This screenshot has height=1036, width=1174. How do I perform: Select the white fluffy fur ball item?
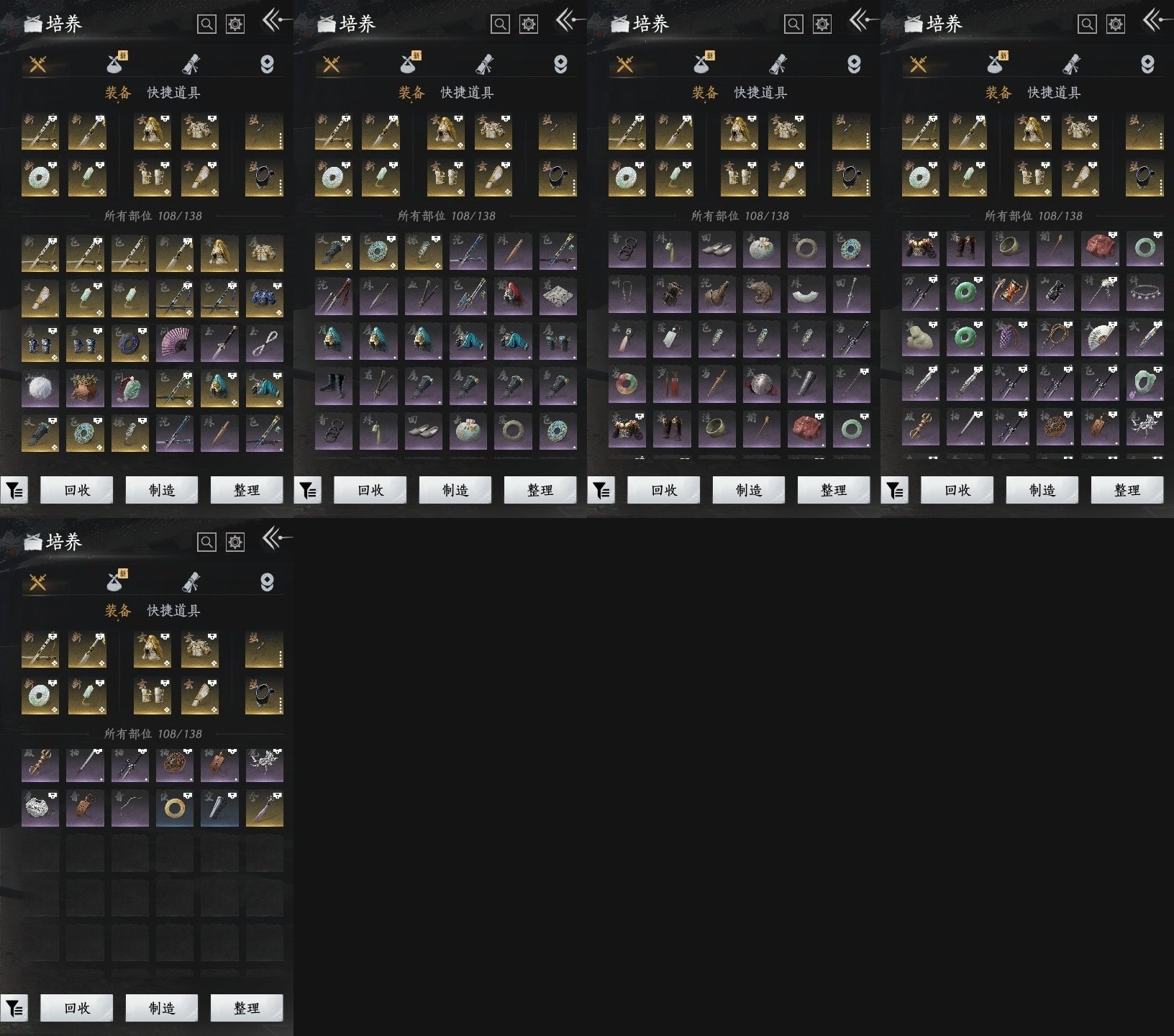[40, 388]
